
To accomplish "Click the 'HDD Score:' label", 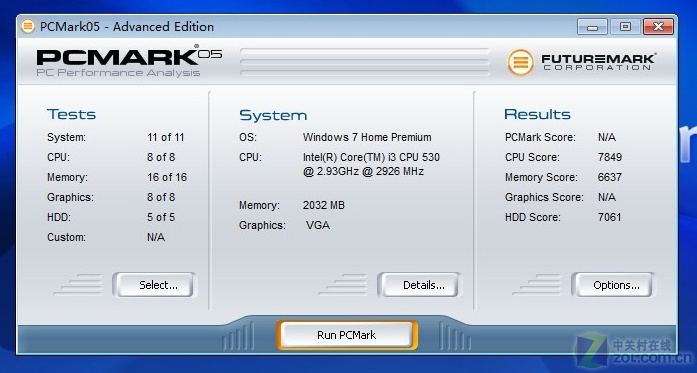I will 533,217.
